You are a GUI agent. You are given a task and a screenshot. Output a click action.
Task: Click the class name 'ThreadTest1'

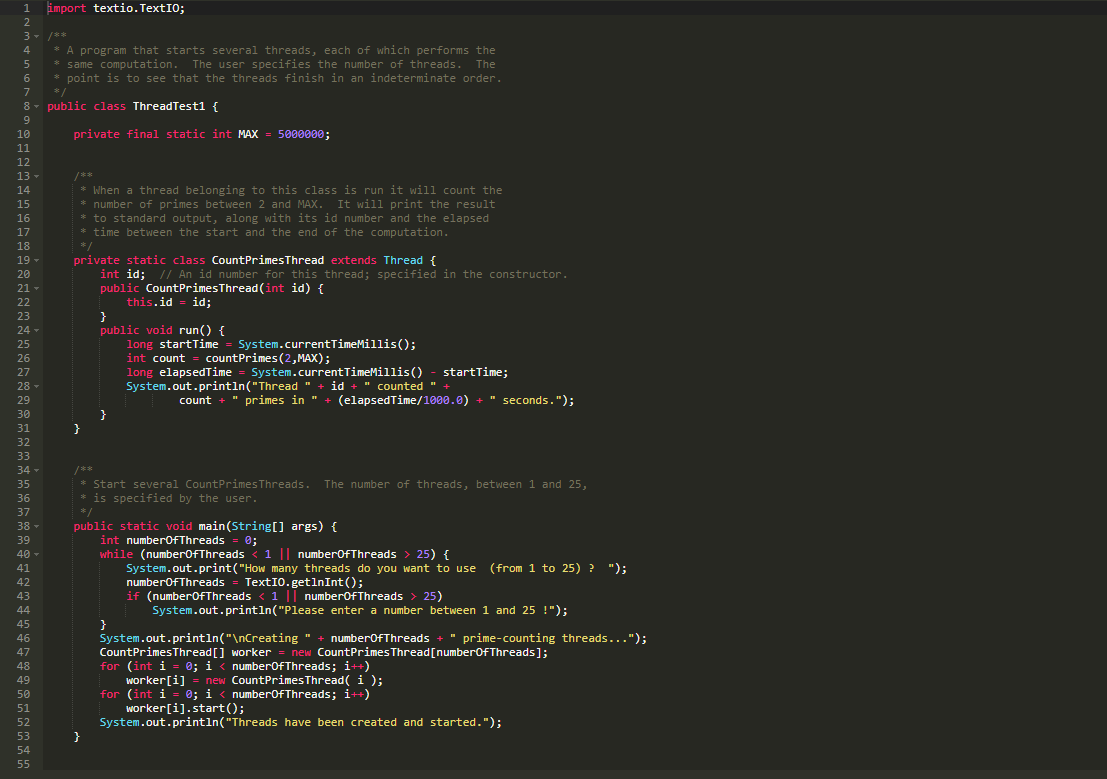coord(169,106)
